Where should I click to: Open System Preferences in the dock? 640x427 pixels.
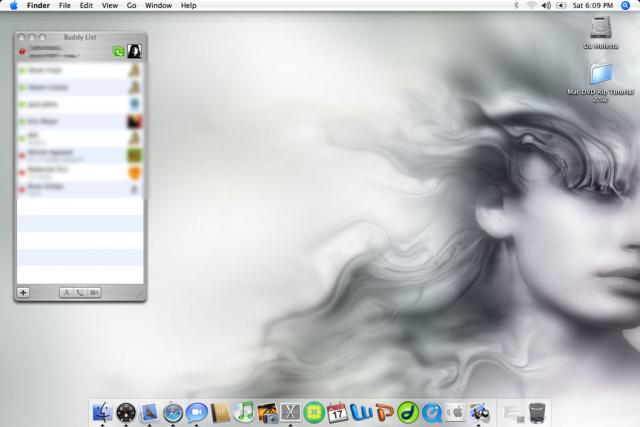coord(455,412)
